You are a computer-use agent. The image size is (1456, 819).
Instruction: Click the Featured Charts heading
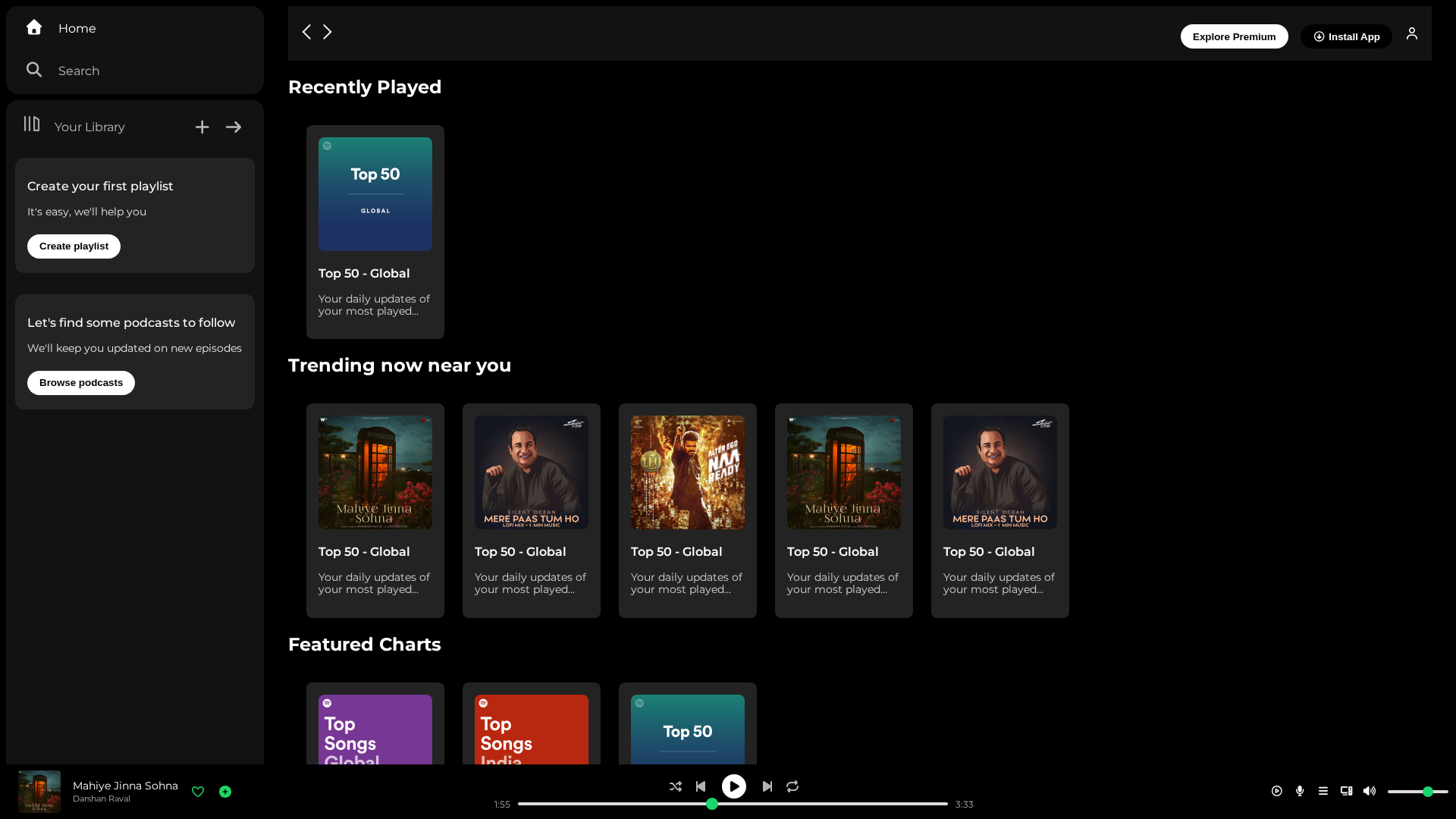pos(365,645)
